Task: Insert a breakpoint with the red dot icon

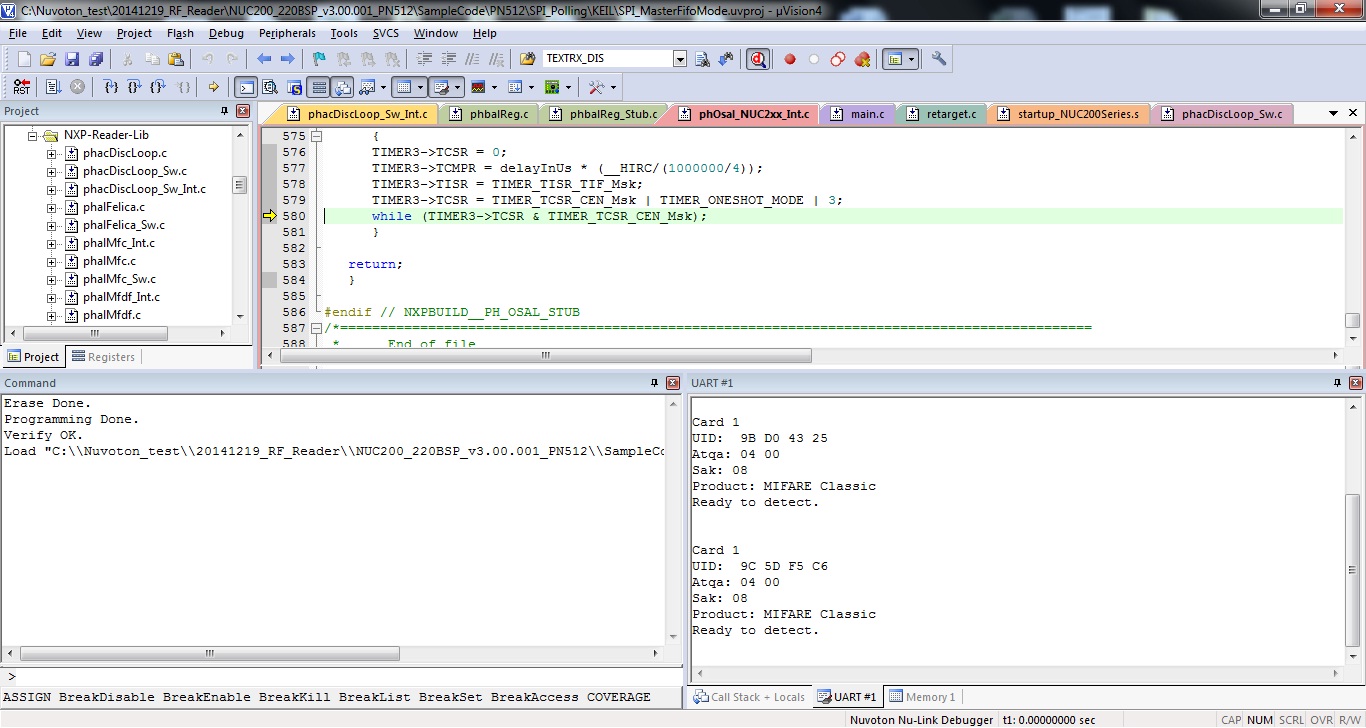Action: click(790, 59)
